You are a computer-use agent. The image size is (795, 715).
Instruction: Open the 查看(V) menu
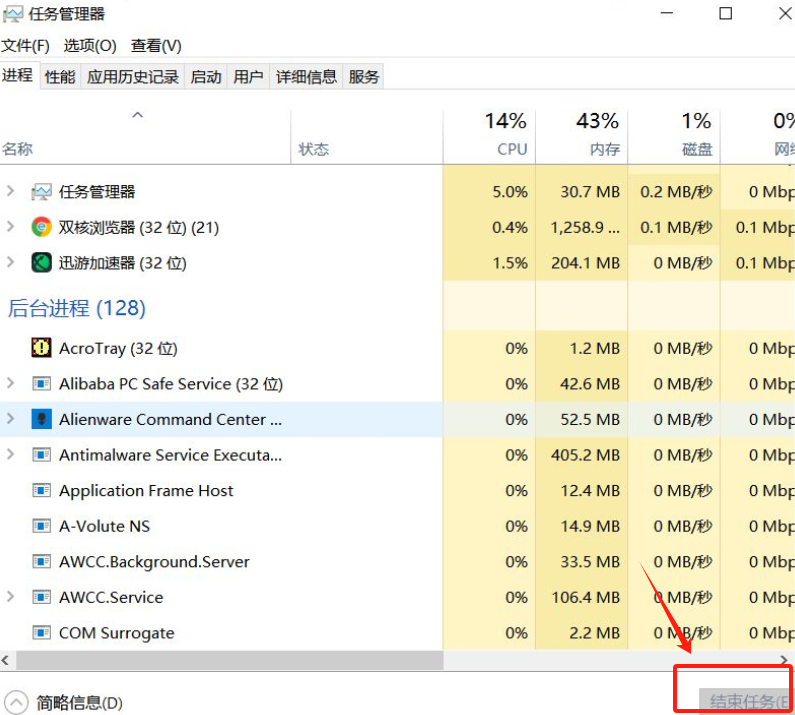click(156, 46)
